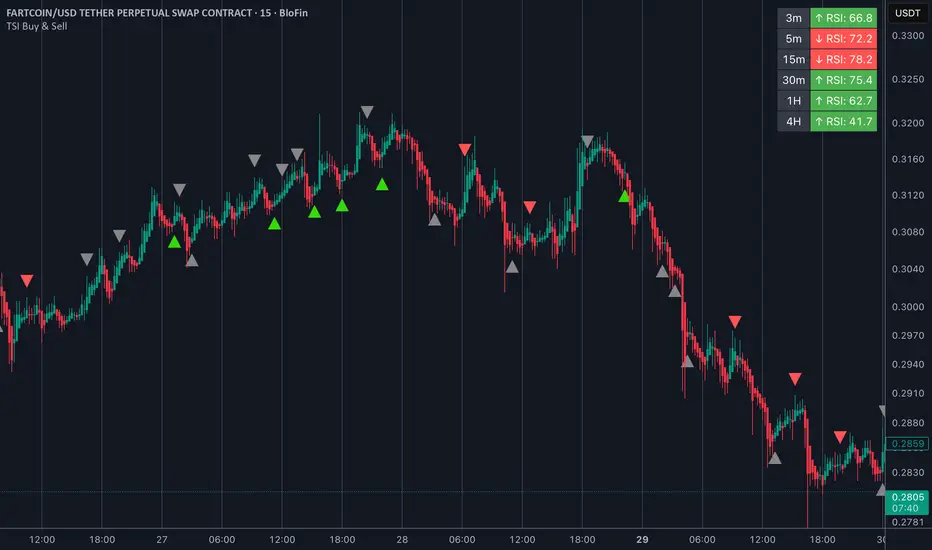
Task: Click the FARTCOIN/USD Tether Perpetual Swap title
Action: (157, 12)
